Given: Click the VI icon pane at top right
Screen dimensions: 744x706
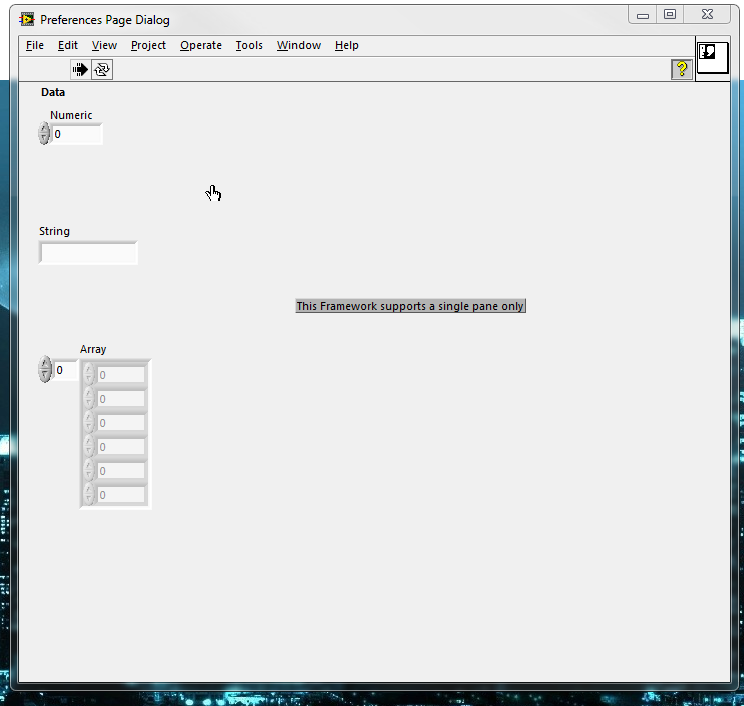Looking at the screenshot, I should pyautogui.click(x=712, y=57).
